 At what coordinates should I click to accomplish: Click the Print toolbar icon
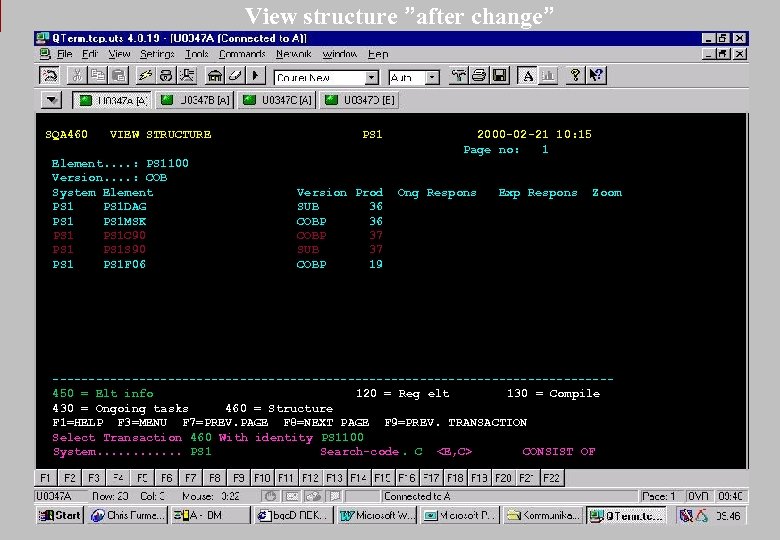pyautogui.click(x=479, y=76)
